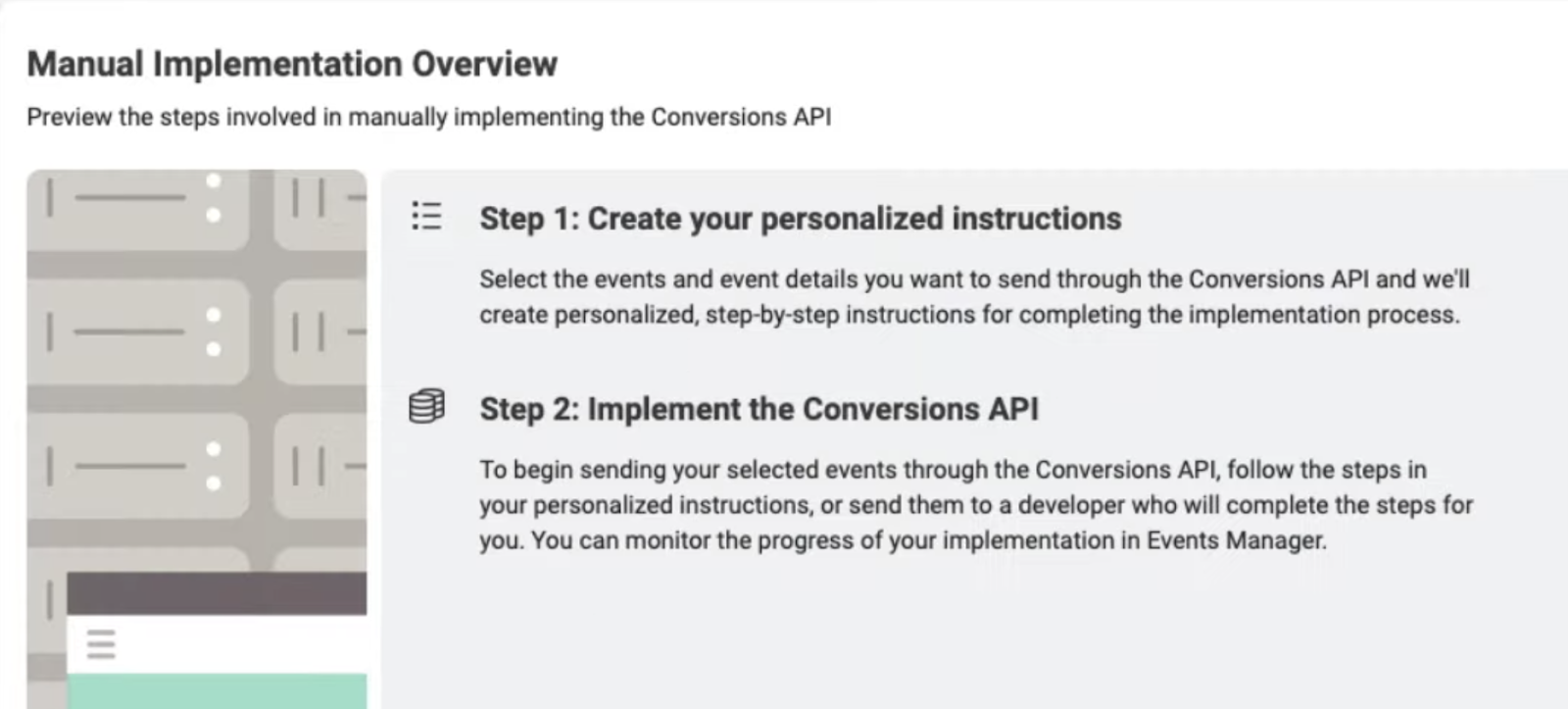Screen dimensions: 1568x709
Task: Click the Step 2 description paragraph
Action: point(976,505)
